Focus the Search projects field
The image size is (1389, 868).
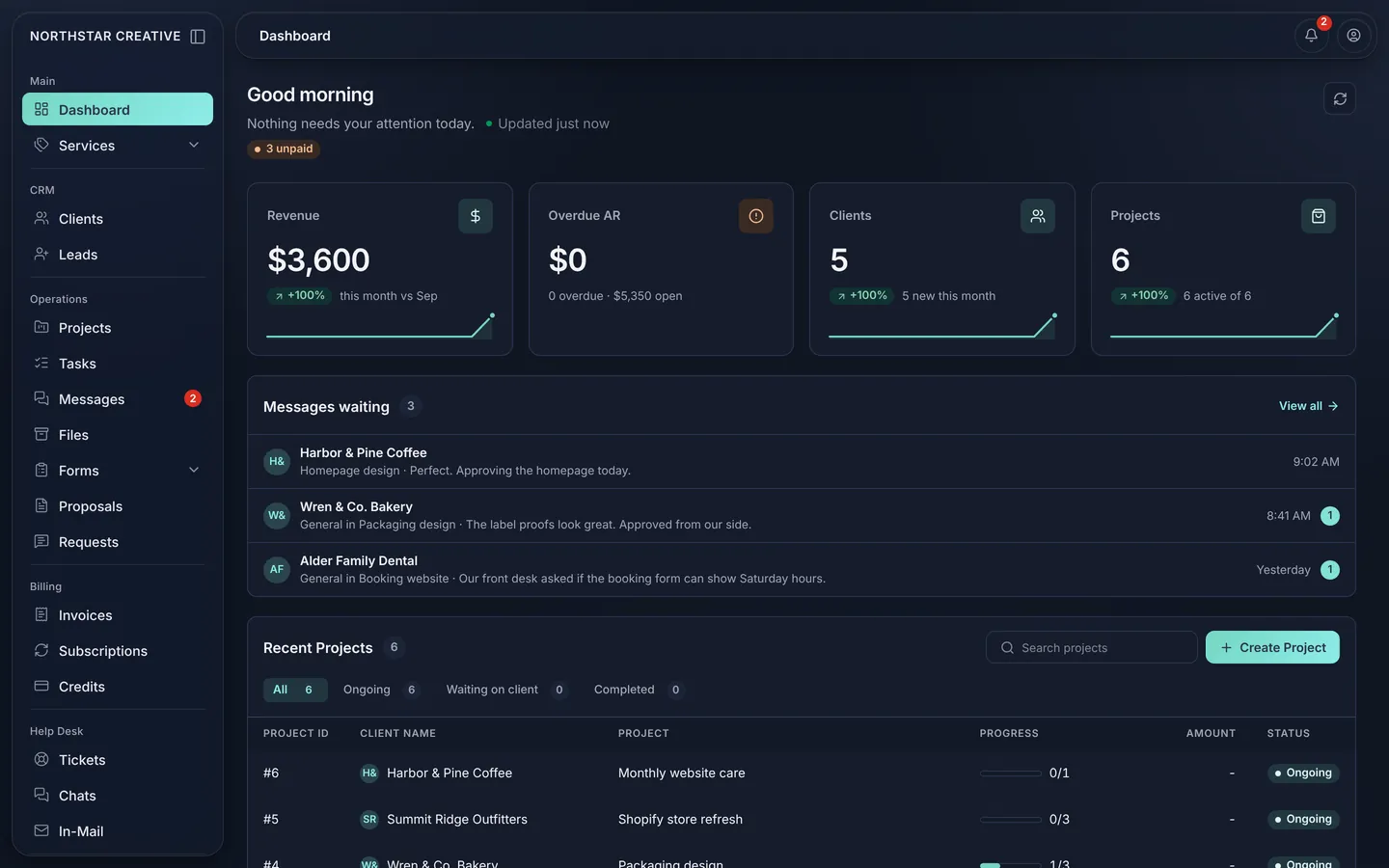coord(1092,647)
